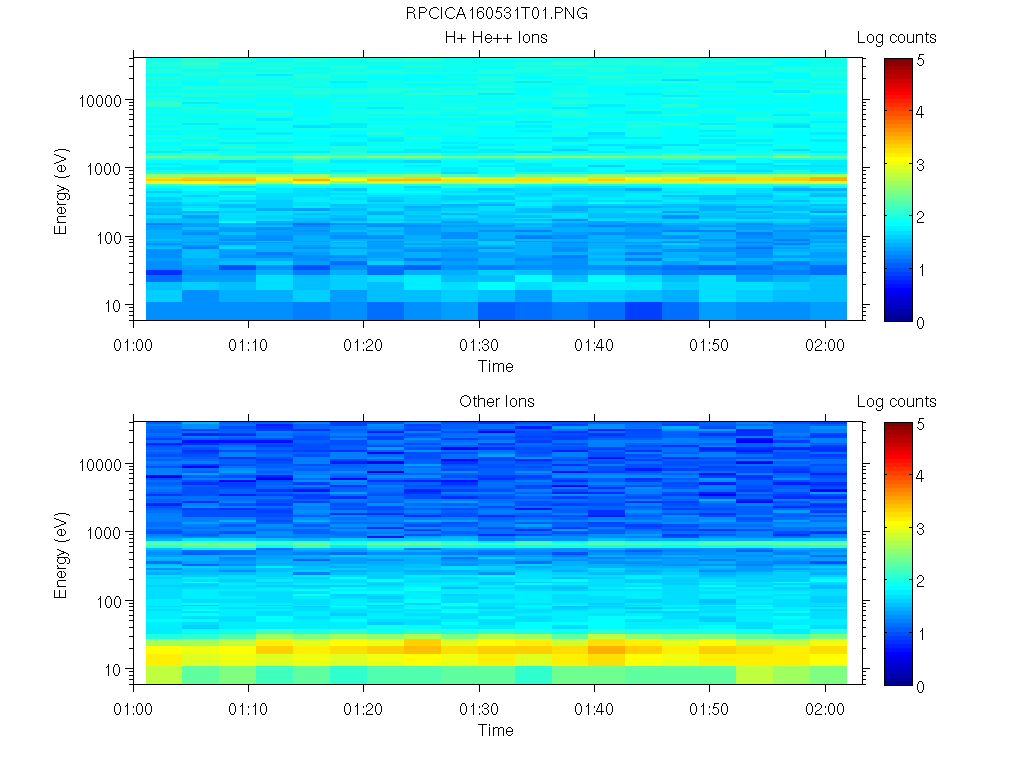Click the "Time" axis label under H+ He++ Ions plot
This screenshot has width=1024, height=768.
(496, 366)
